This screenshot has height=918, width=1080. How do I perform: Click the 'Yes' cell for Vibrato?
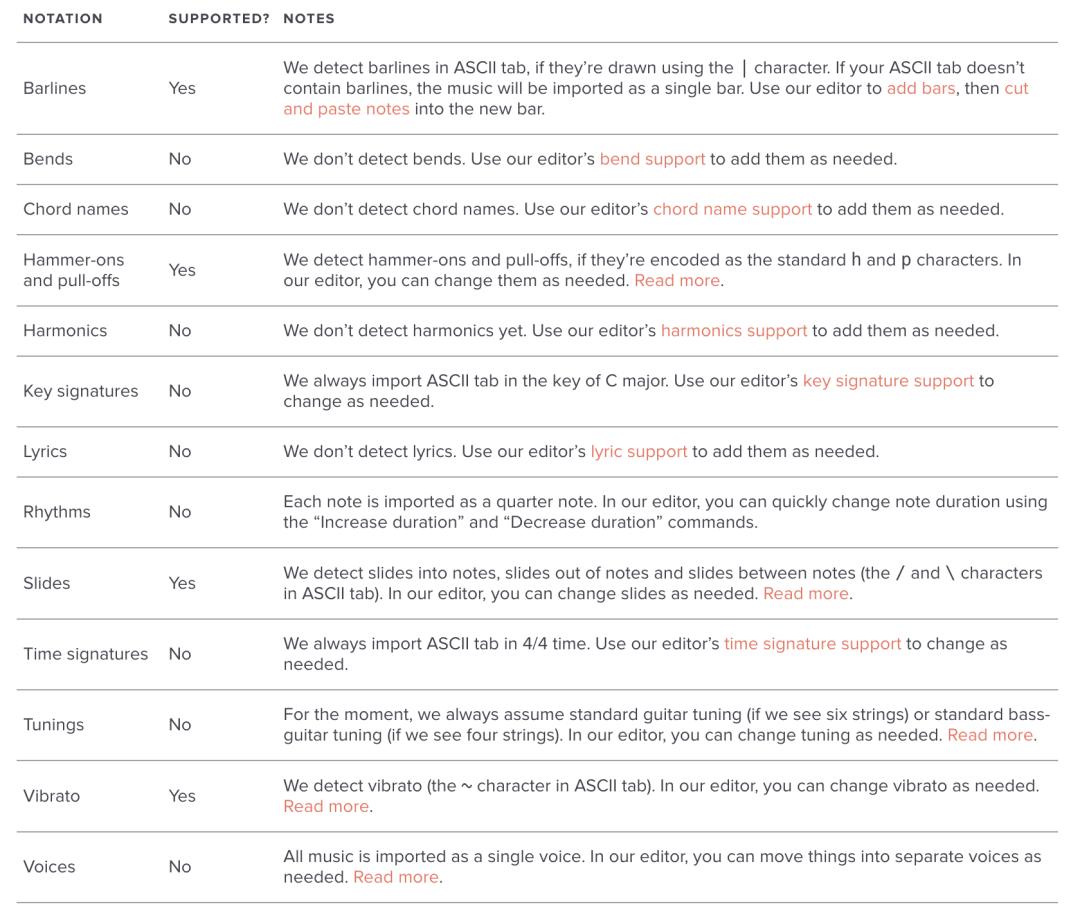point(182,796)
